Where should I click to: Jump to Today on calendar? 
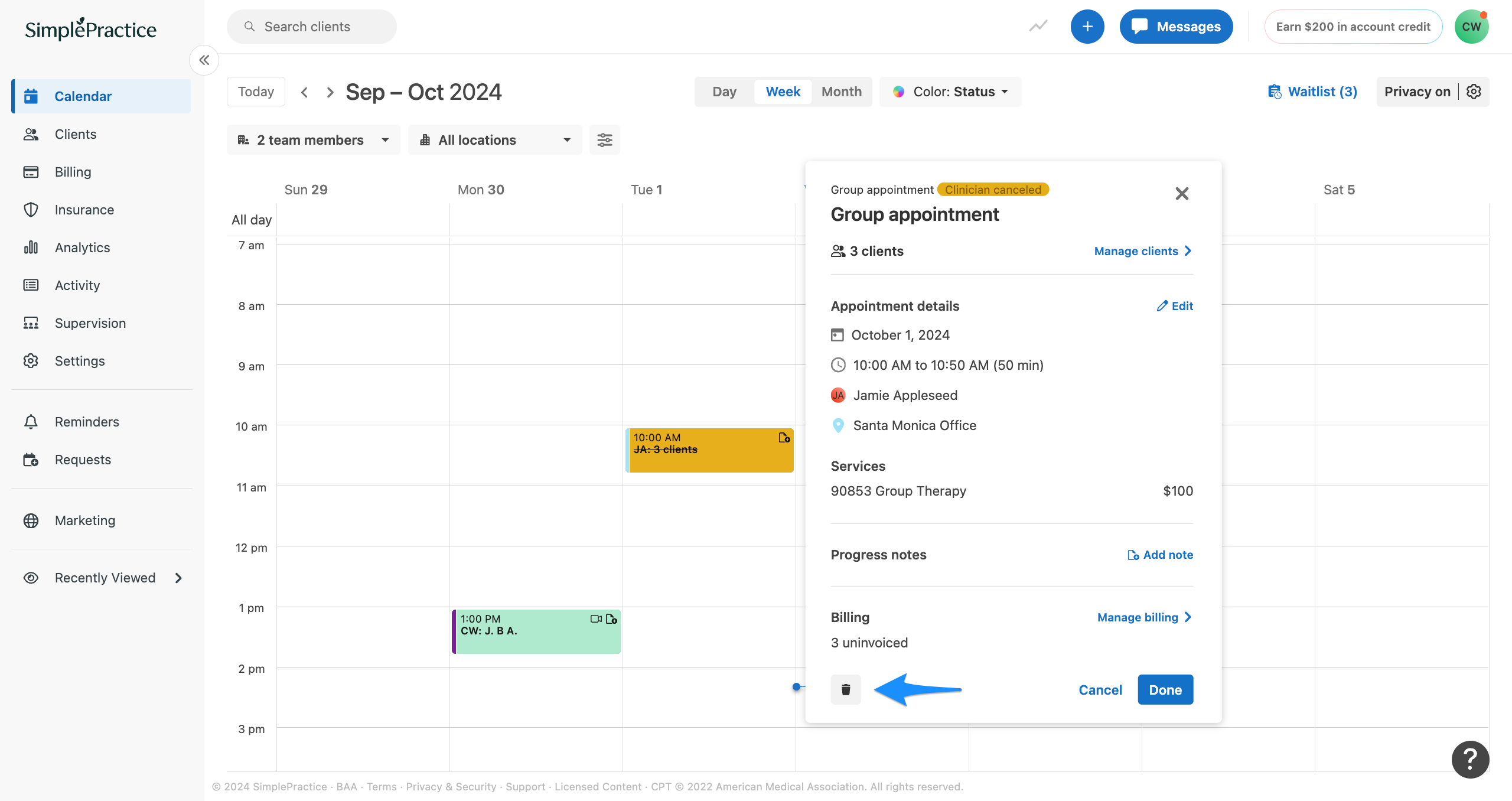256,92
